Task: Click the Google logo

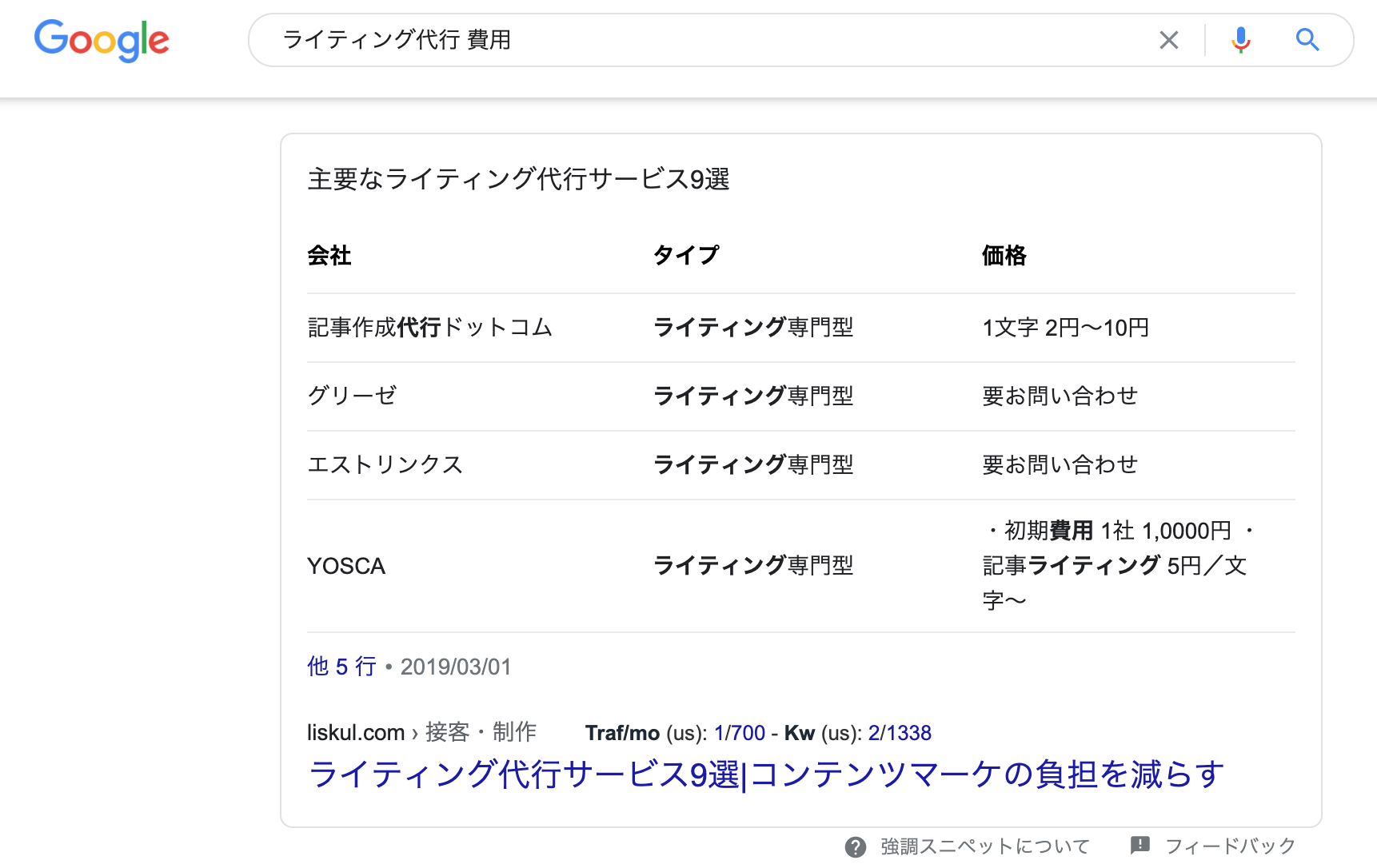Action: tap(102, 40)
